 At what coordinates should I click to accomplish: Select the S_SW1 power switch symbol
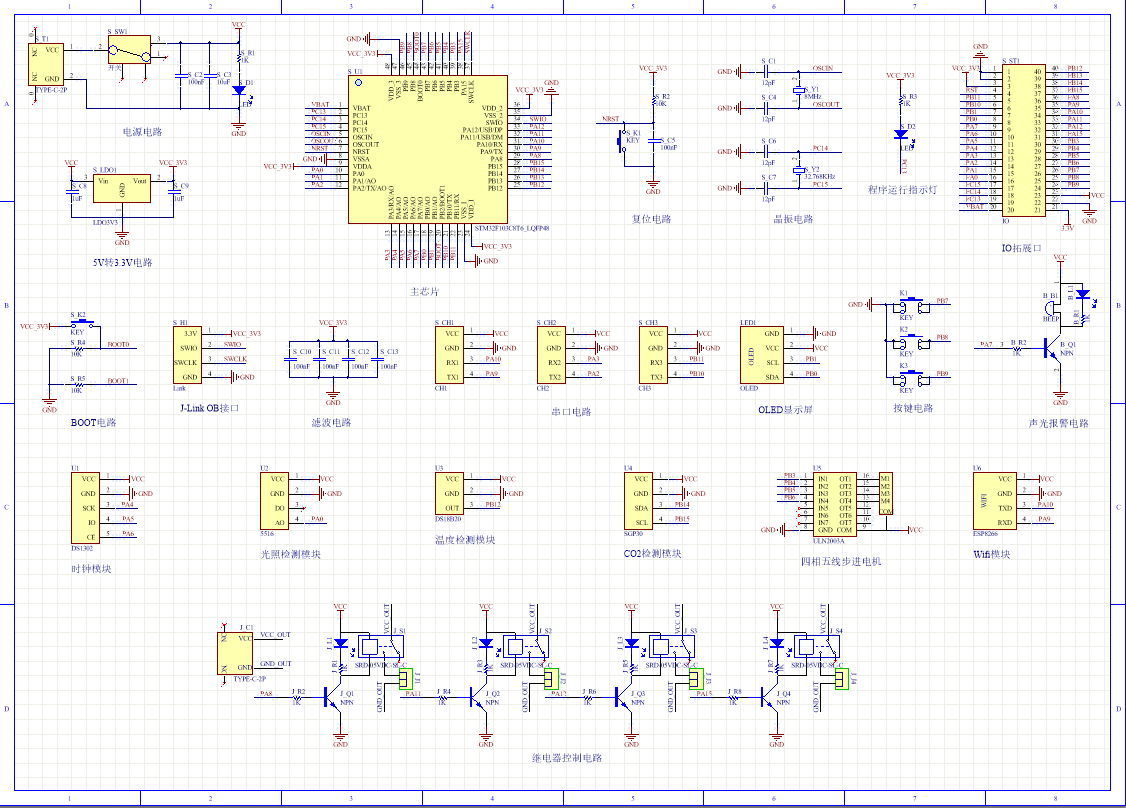coord(130,50)
